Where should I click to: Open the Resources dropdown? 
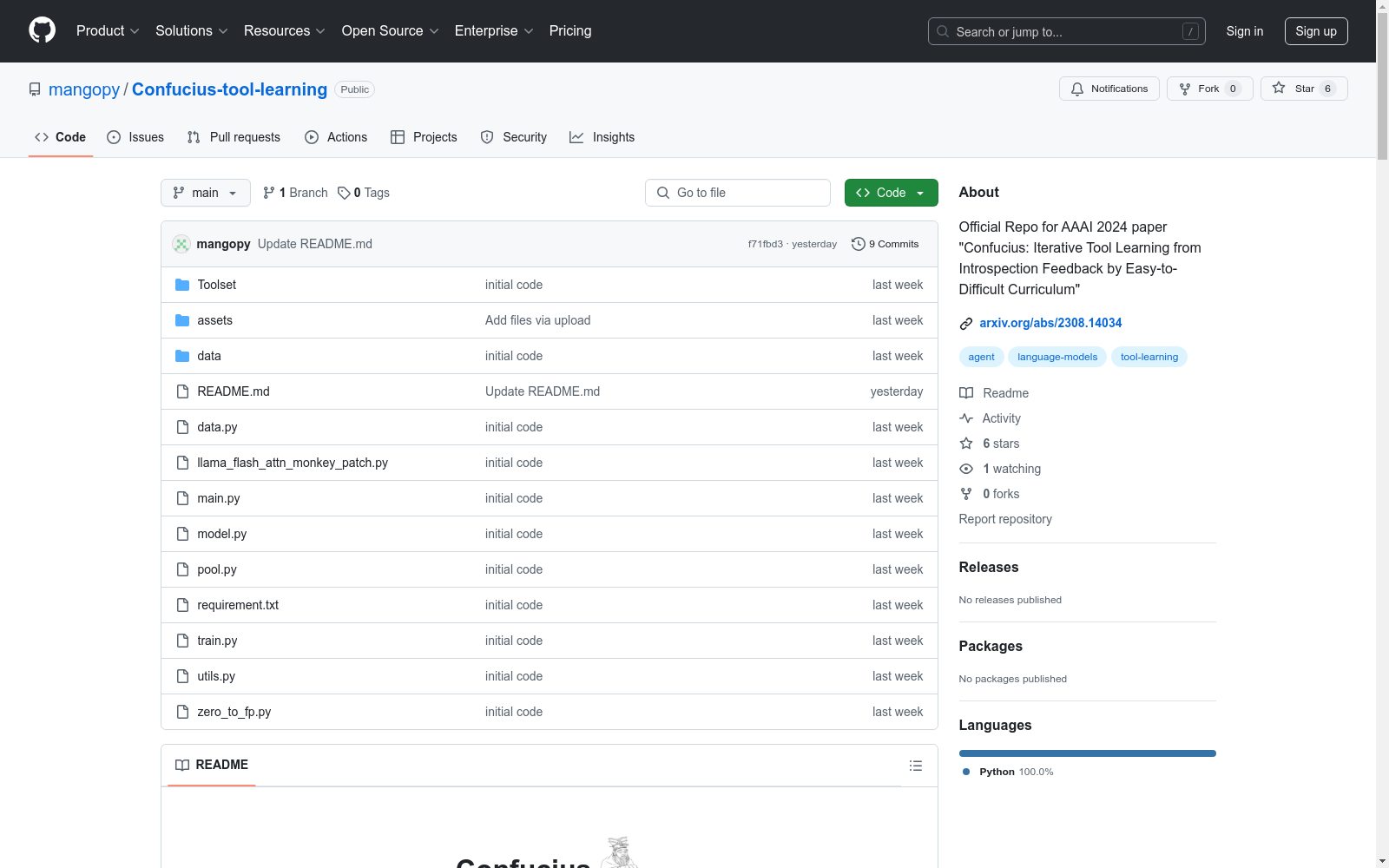click(x=285, y=31)
